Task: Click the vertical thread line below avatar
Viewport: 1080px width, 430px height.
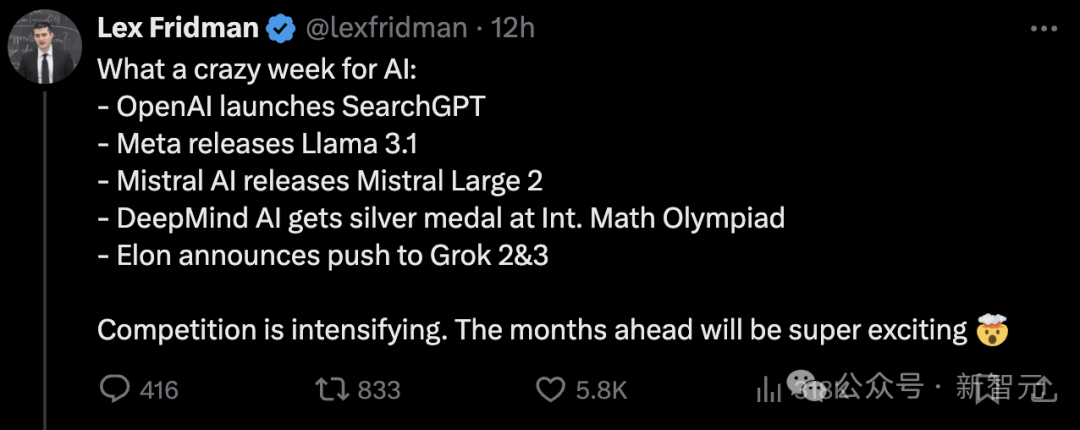Action: point(45,260)
